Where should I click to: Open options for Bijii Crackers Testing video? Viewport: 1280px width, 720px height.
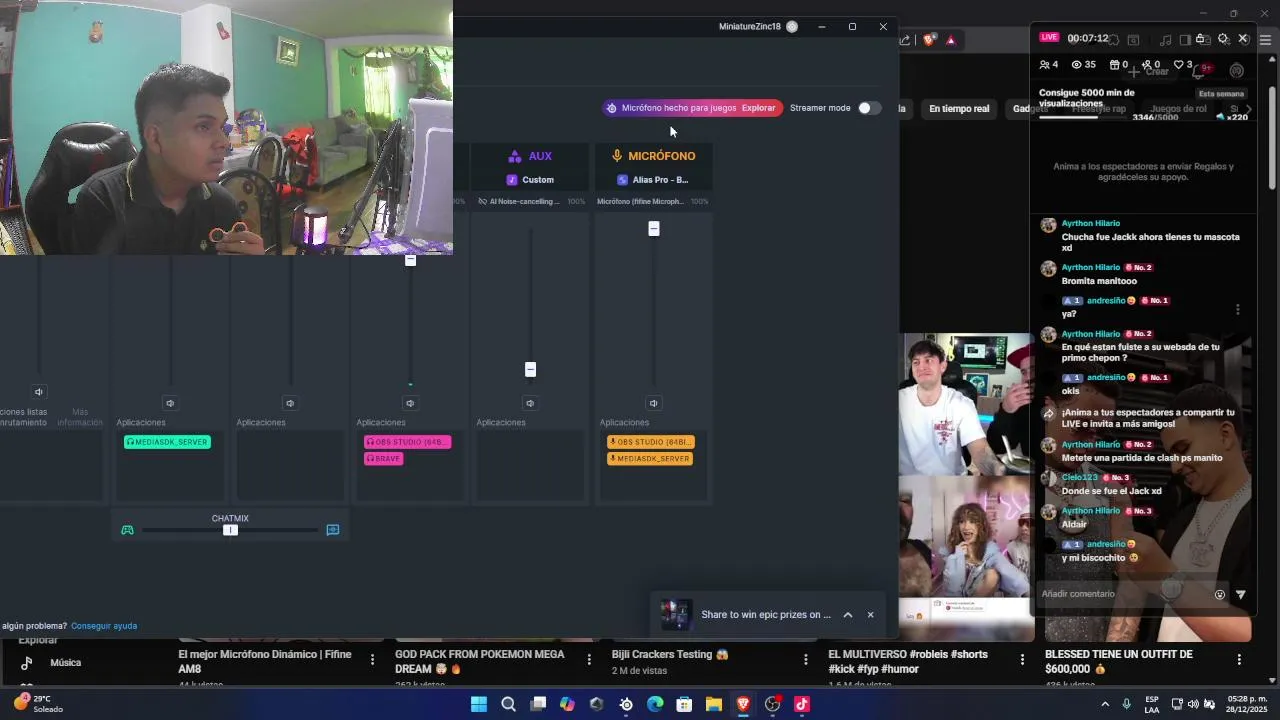click(805, 660)
